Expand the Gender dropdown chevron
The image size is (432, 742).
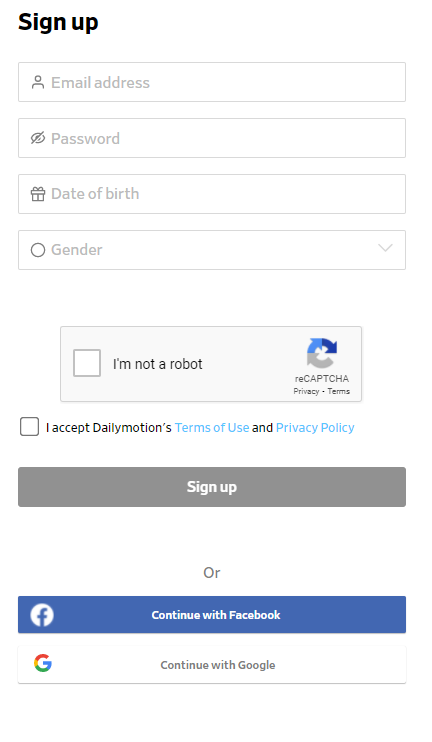(385, 248)
